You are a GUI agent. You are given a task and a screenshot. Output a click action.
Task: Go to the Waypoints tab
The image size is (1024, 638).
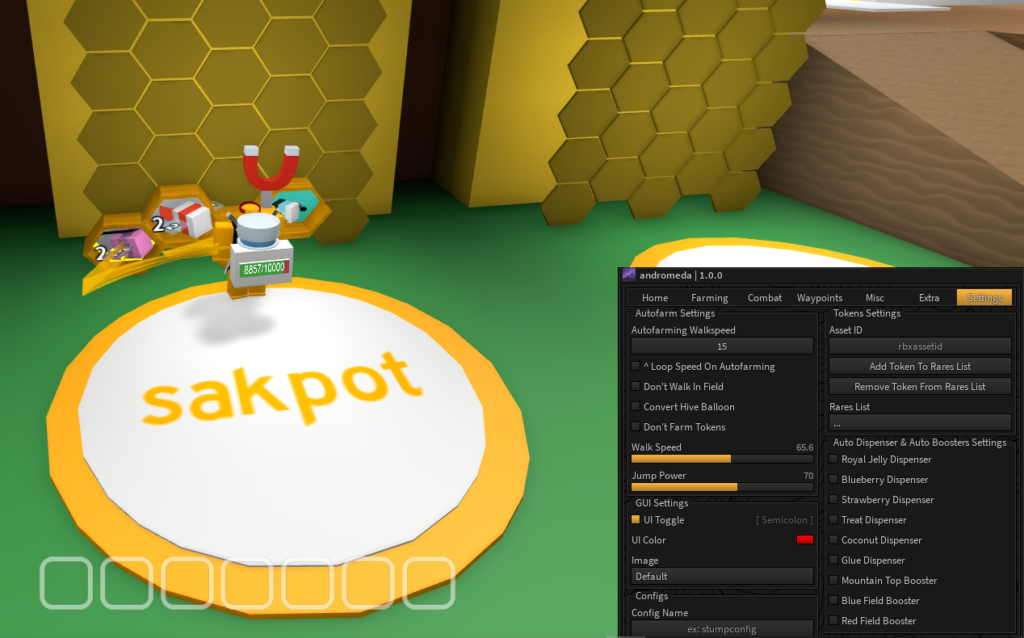point(819,298)
